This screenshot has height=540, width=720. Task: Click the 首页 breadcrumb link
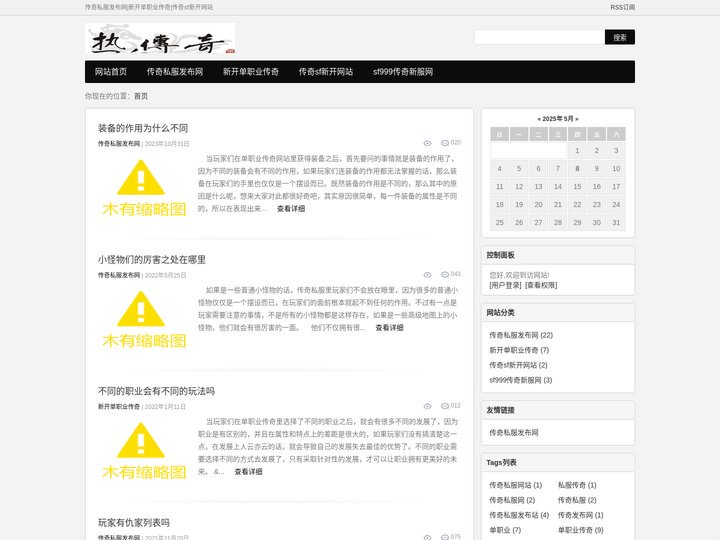click(x=141, y=96)
